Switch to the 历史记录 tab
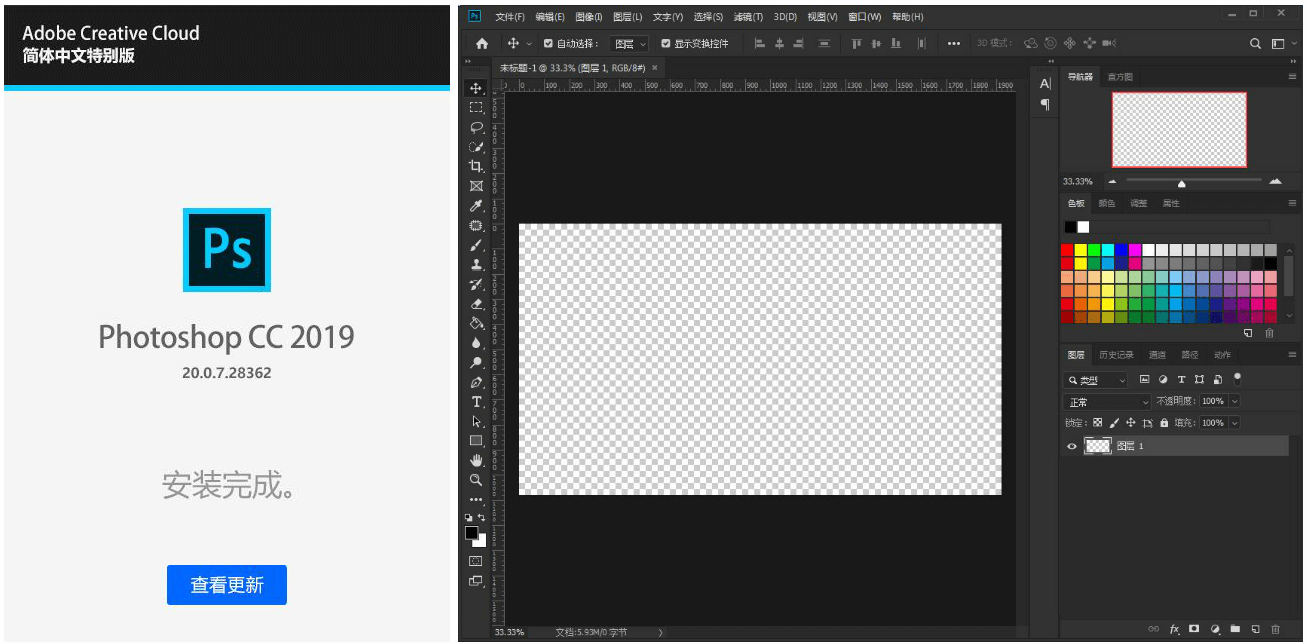The height and width of the screenshot is (644, 1306). pos(1116,355)
